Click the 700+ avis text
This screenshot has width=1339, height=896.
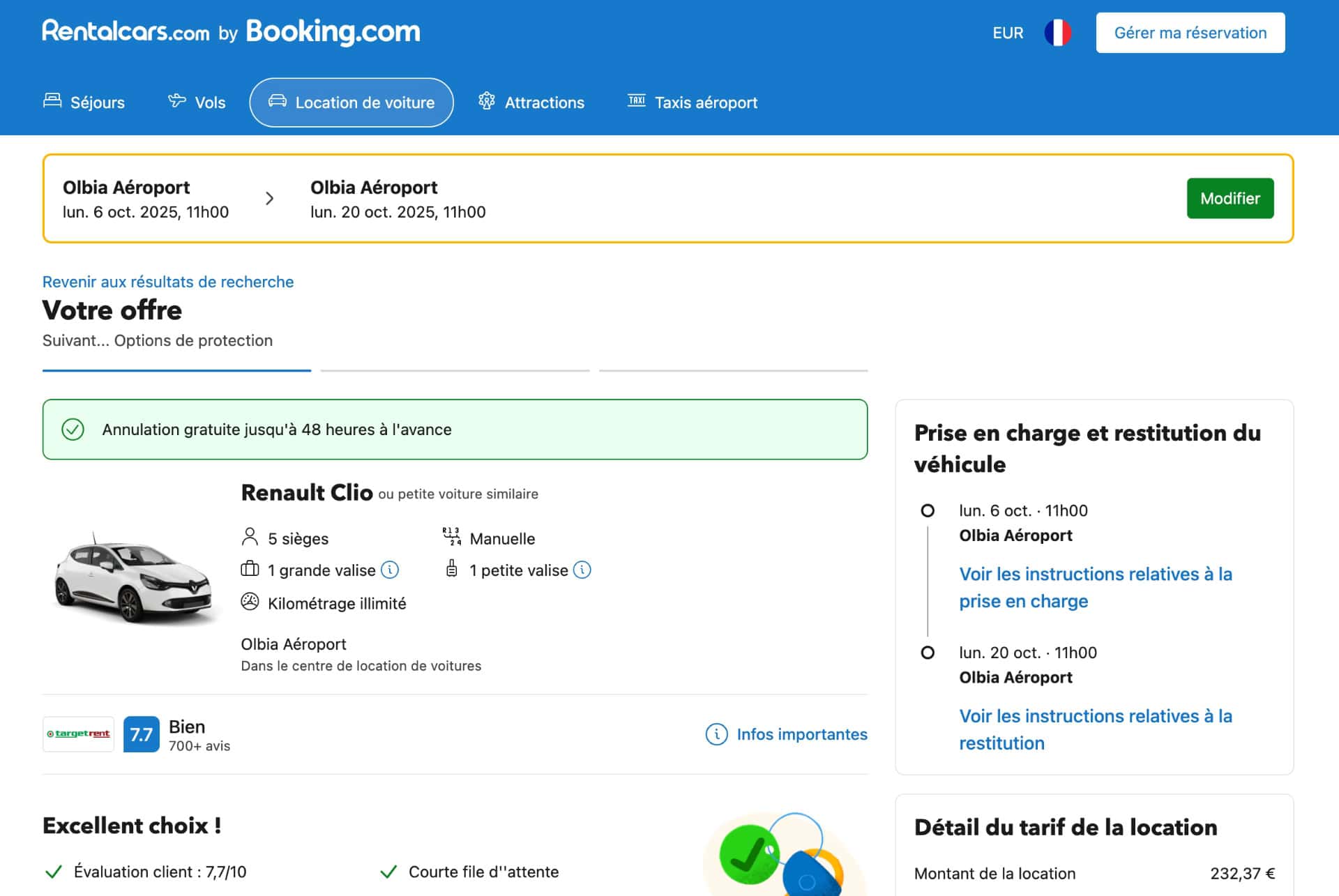point(199,746)
